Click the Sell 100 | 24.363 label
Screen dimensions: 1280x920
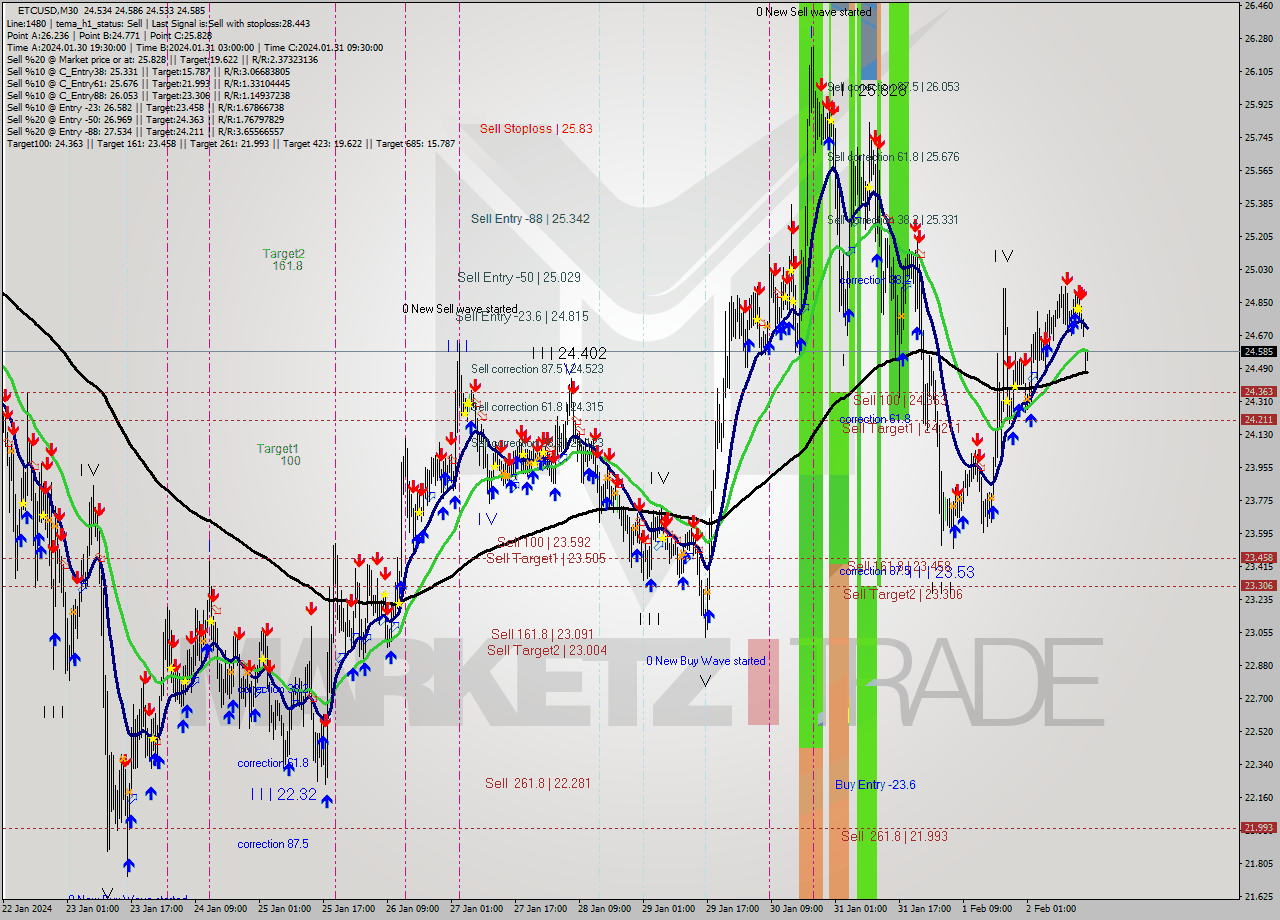click(900, 401)
